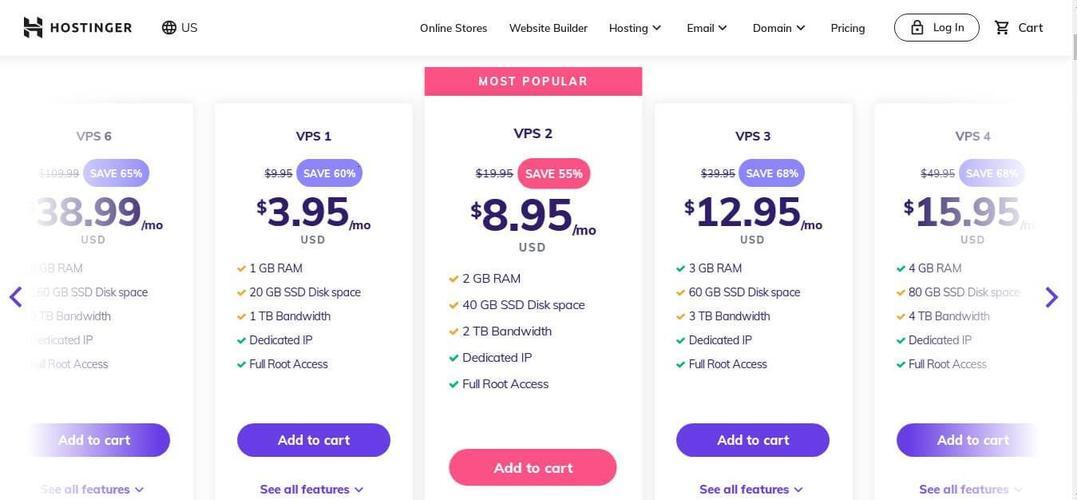Expand See all features under VPS 3
This screenshot has width=1077, height=500.
click(751, 489)
